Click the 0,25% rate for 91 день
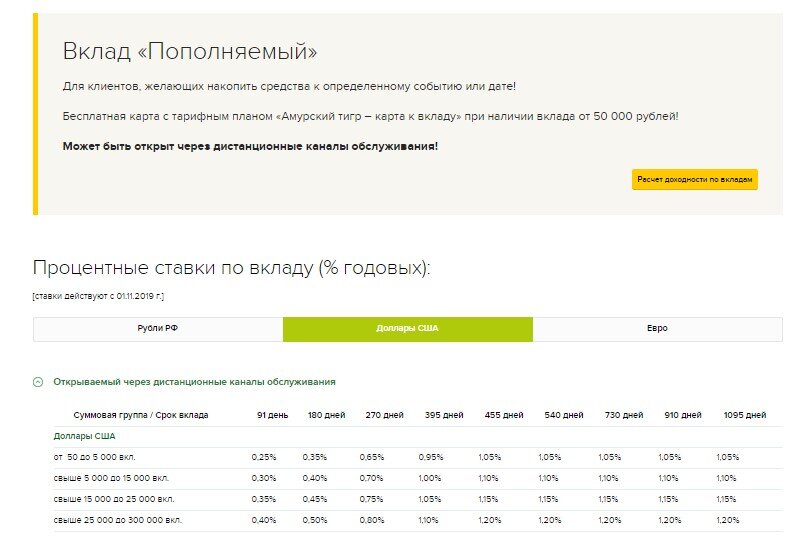This screenshot has height=554, width=804. click(264, 458)
